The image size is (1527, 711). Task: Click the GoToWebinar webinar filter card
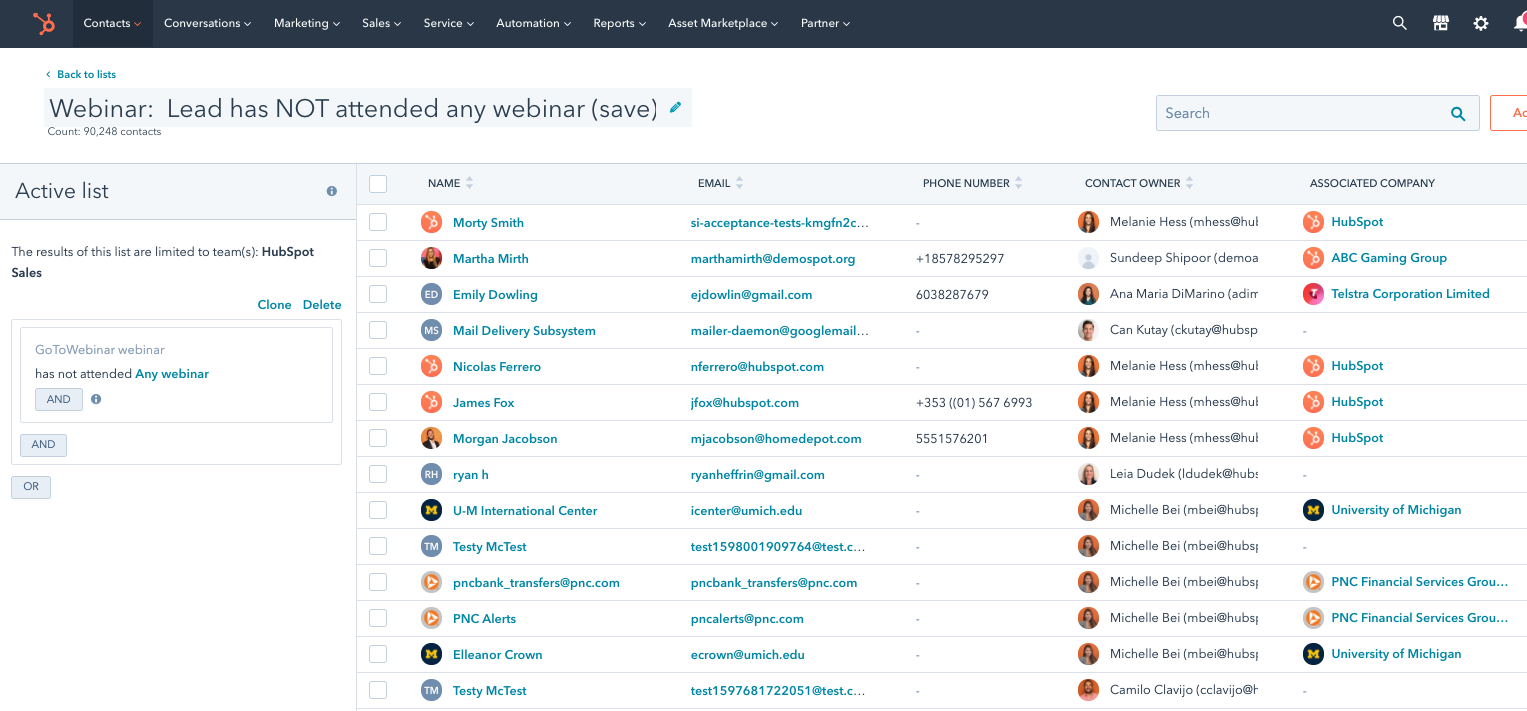click(x=176, y=375)
